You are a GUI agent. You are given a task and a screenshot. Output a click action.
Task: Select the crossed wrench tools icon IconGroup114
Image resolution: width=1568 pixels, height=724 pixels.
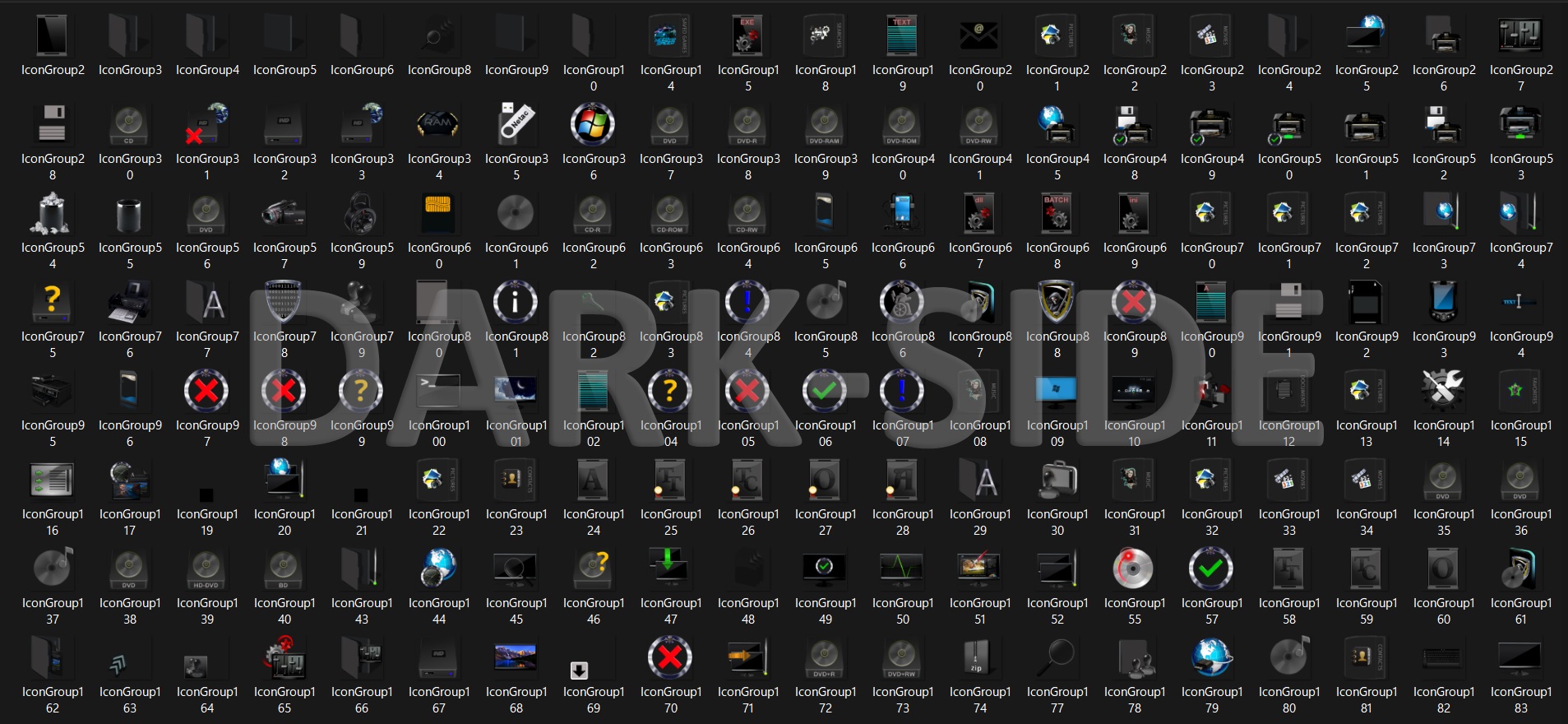pos(1443,391)
